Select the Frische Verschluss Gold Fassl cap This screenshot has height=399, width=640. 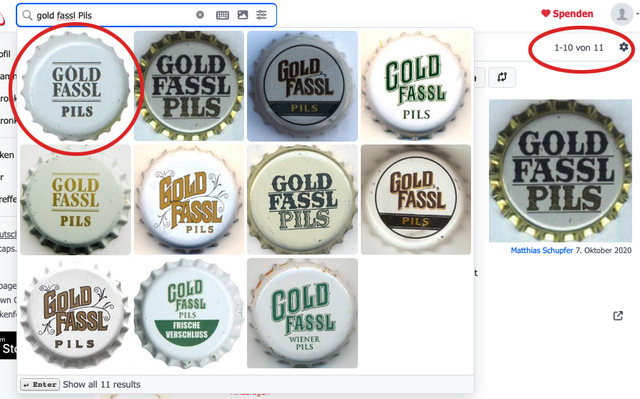(189, 313)
